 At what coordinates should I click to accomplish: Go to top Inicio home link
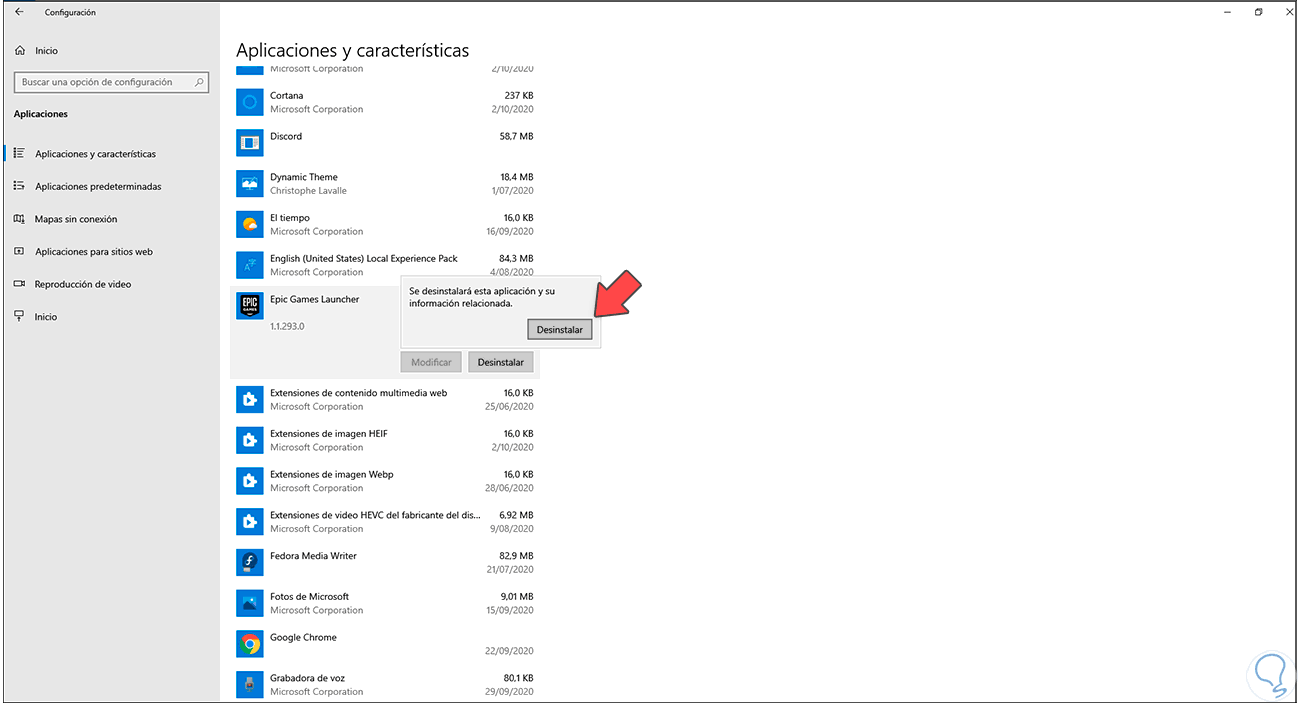[x=46, y=50]
